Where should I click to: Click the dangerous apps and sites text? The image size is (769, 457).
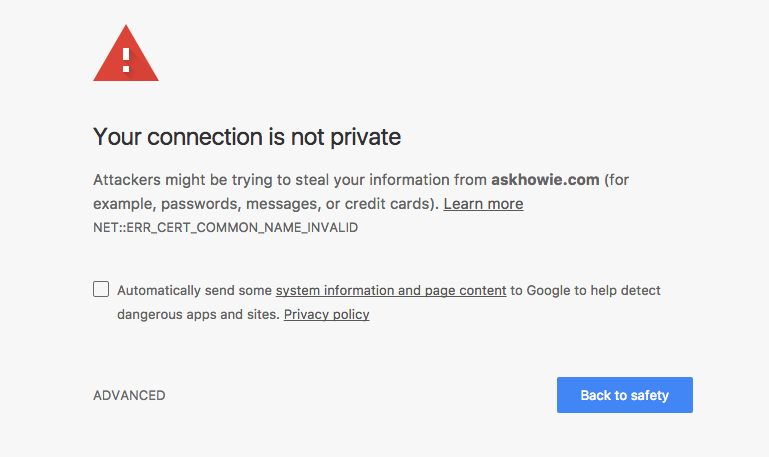198,314
